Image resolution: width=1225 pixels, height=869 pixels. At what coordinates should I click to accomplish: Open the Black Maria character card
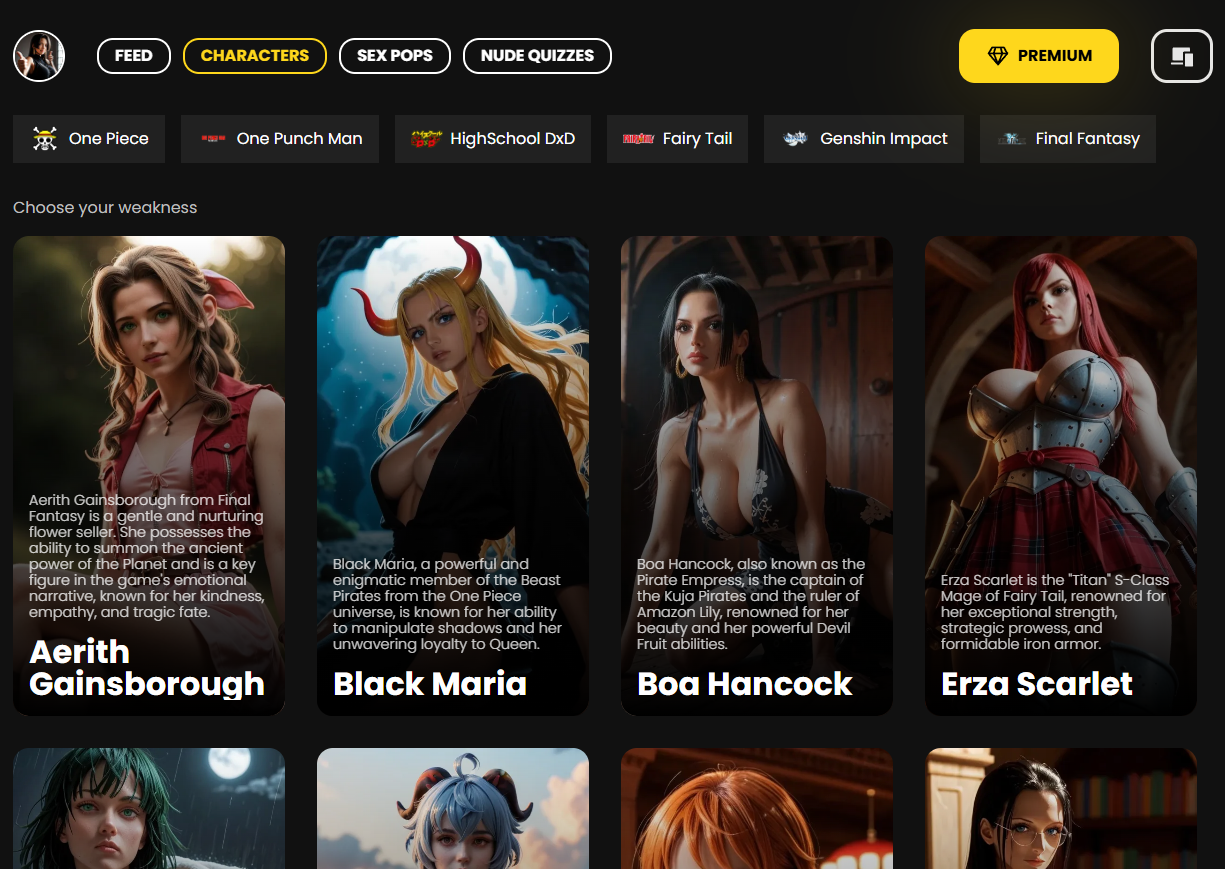coord(453,476)
